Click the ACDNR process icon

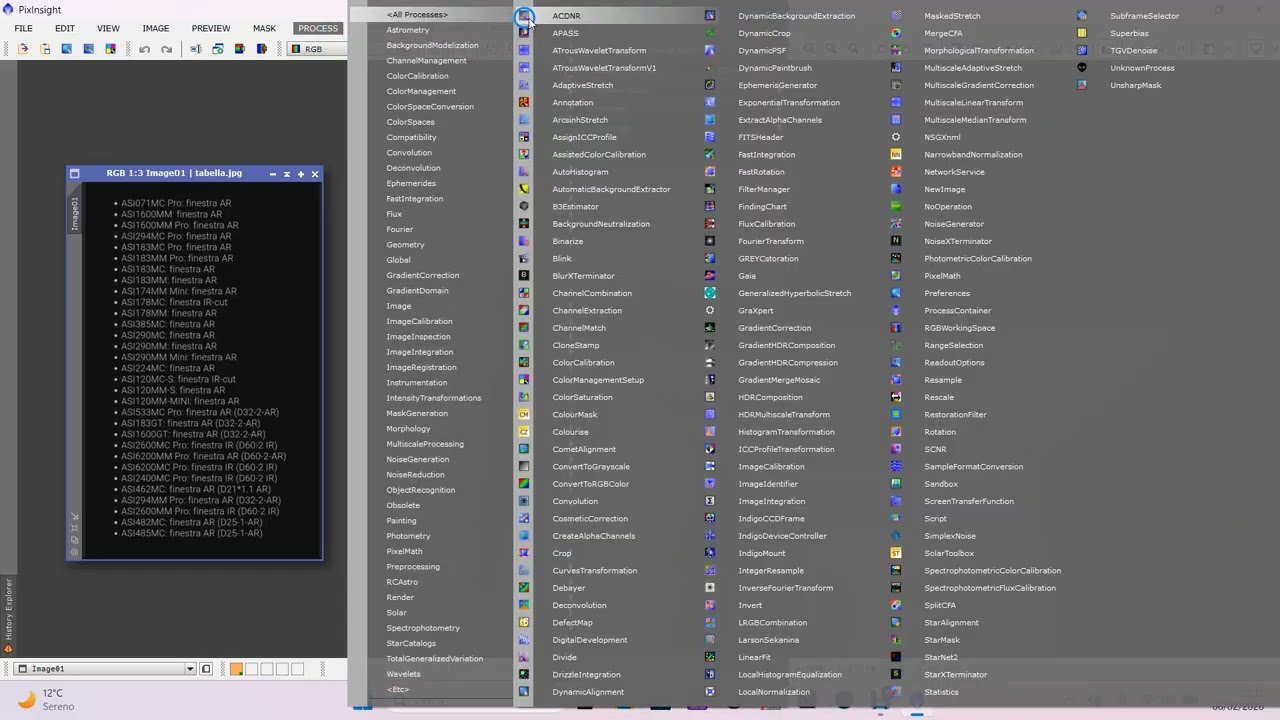[x=524, y=16]
